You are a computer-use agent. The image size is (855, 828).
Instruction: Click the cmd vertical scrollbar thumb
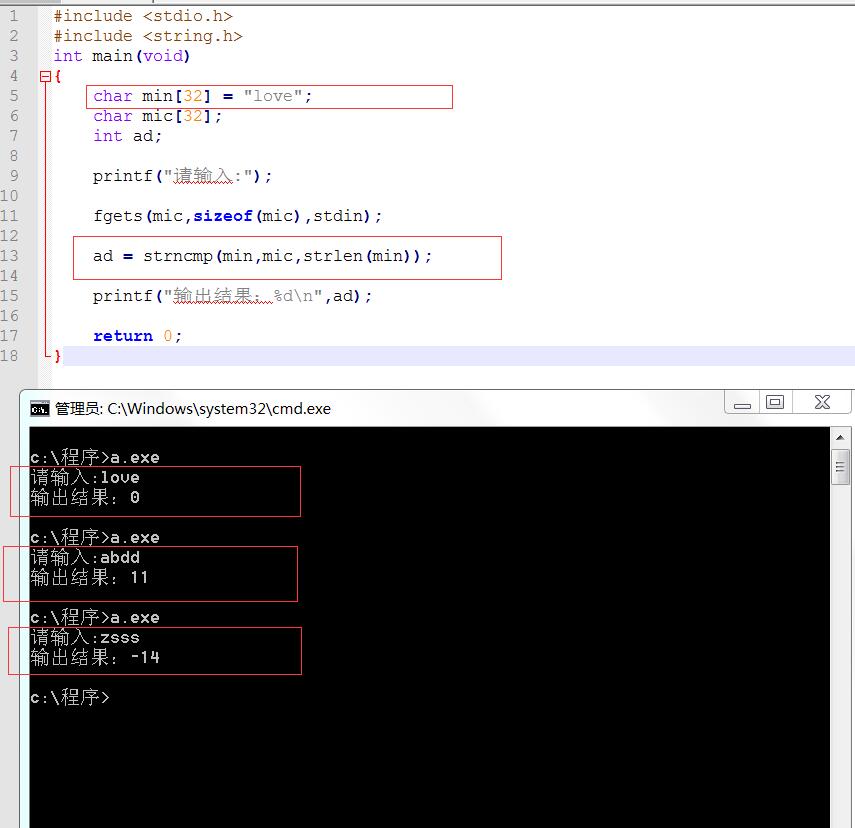[840, 466]
